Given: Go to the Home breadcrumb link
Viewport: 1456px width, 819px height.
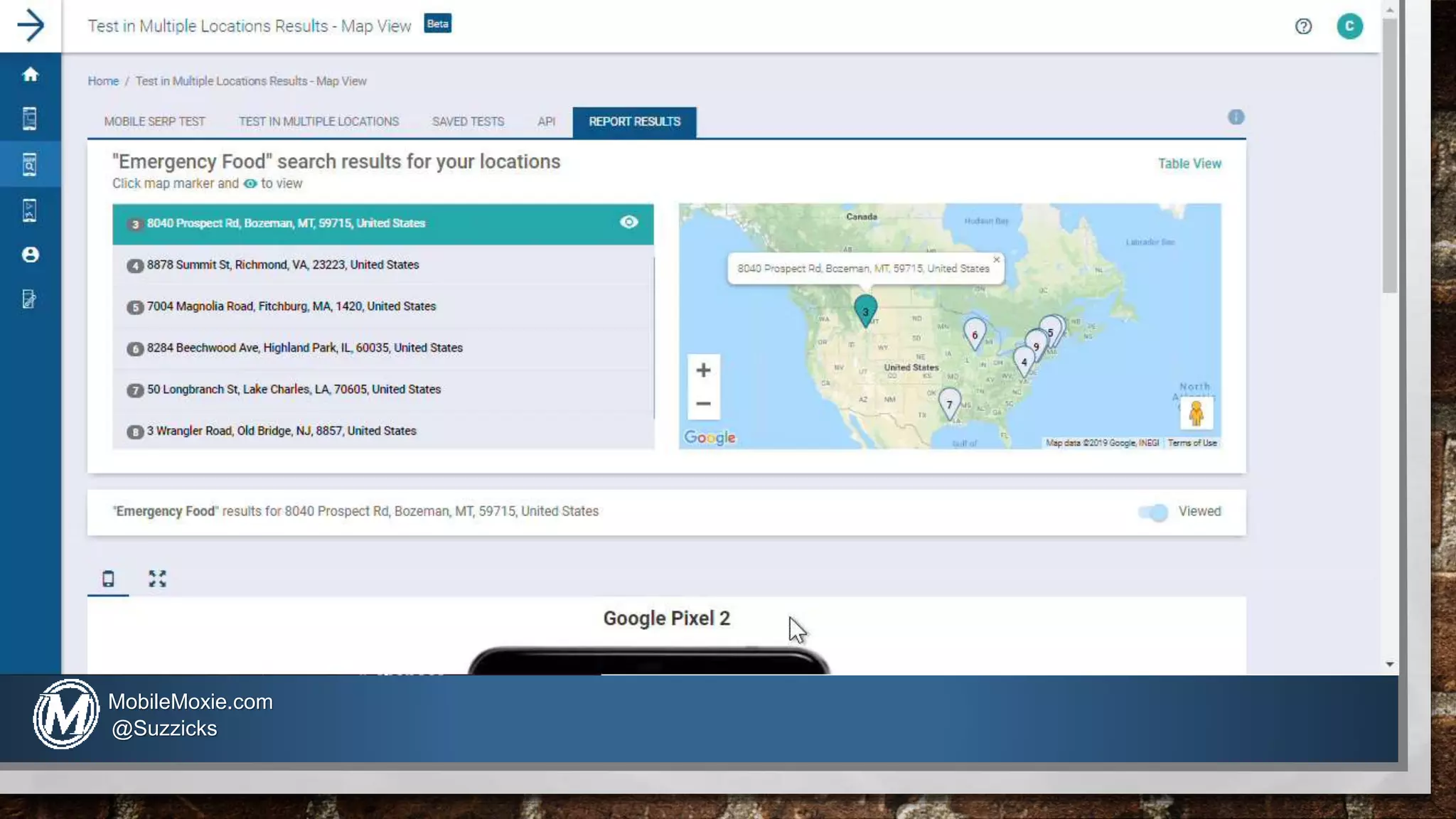Looking at the screenshot, I should coord(103,81).
